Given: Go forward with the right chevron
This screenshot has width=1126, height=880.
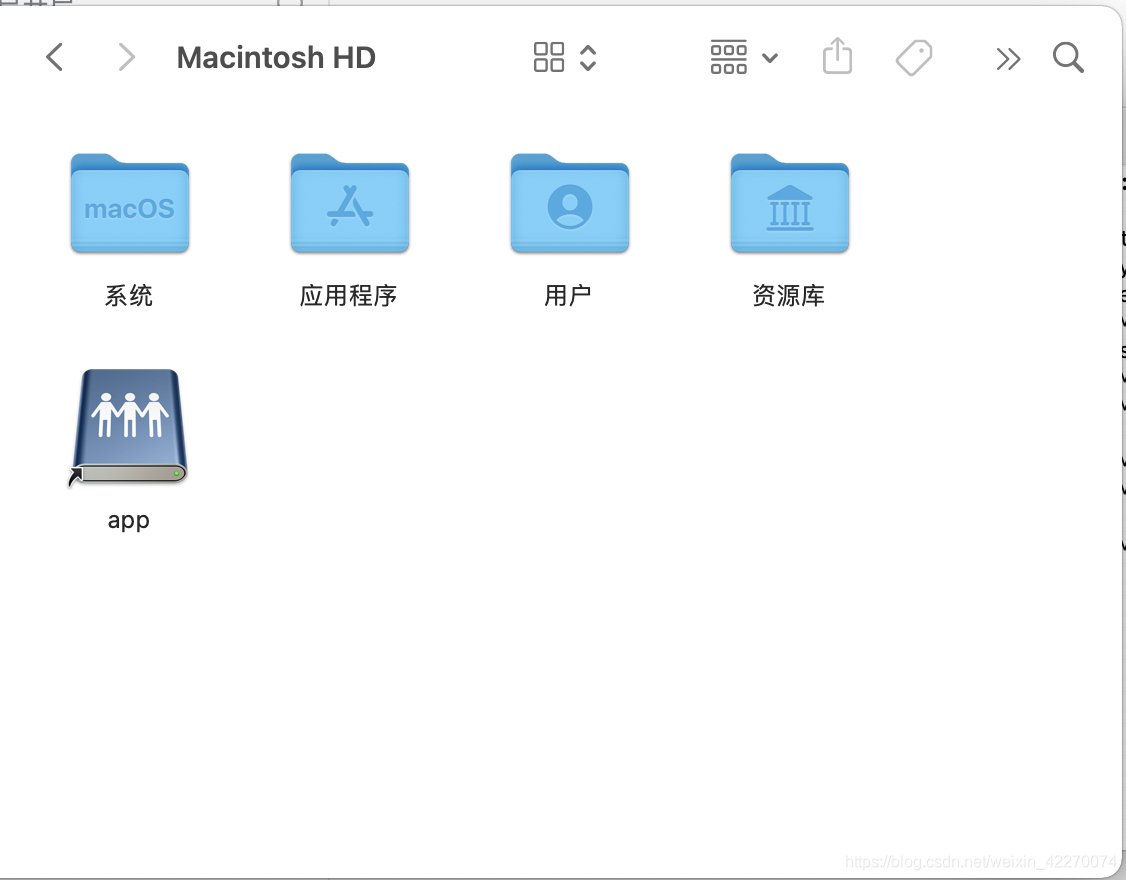Looking at the screenshot, I should click(x=126, y=57).
